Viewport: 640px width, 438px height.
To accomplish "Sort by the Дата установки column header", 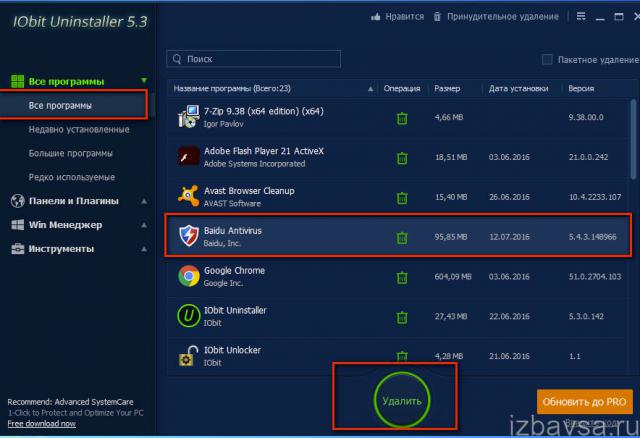I will pyautogui.click(x=518, y=89).
